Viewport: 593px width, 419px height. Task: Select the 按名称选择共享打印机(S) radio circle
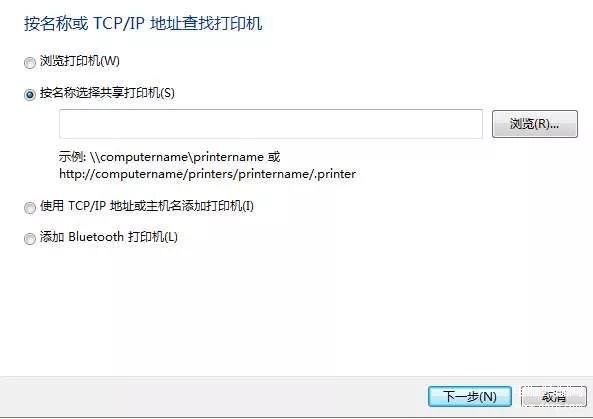click(x=29, y=94)
